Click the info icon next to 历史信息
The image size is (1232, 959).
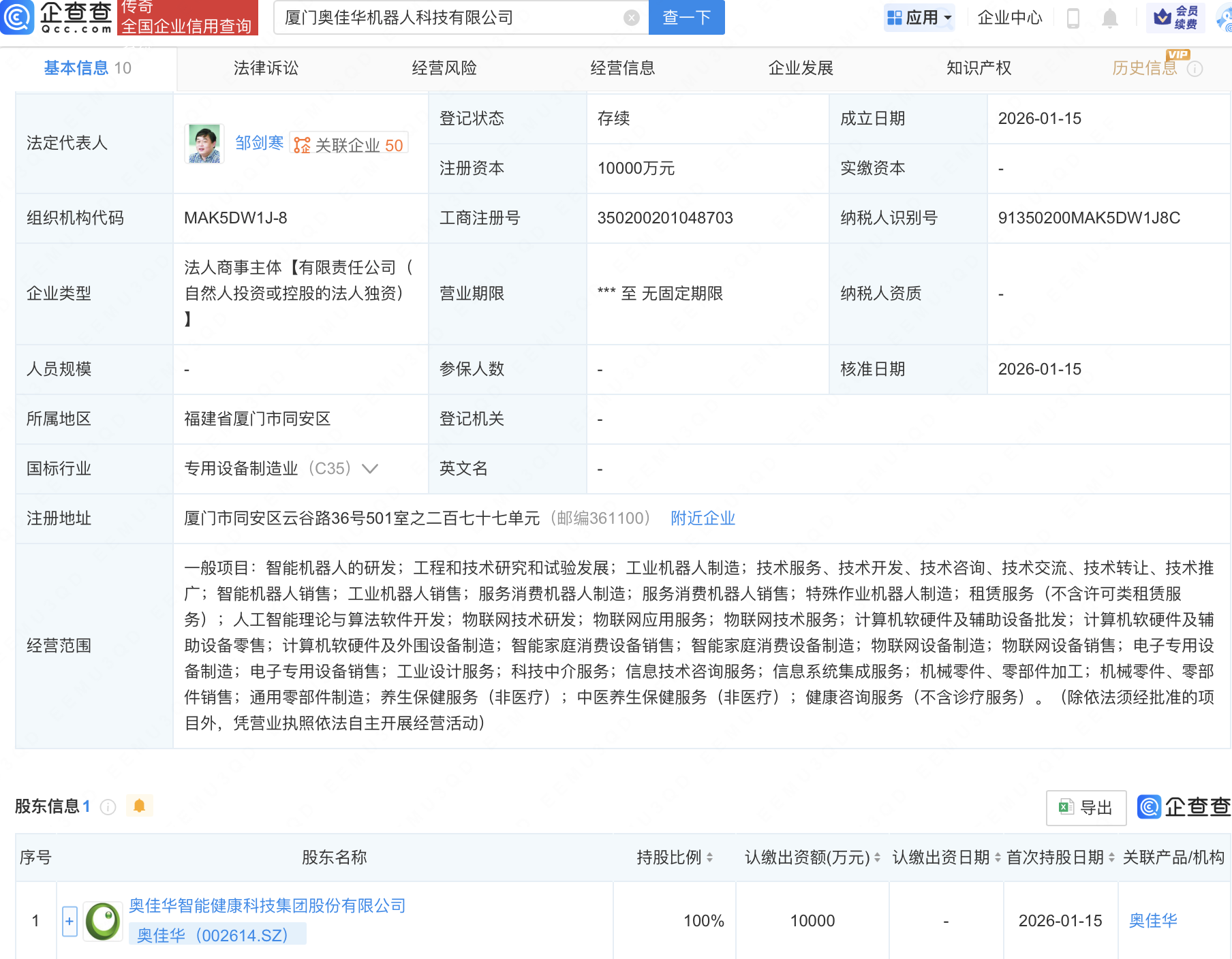(x=1195, y=69)
